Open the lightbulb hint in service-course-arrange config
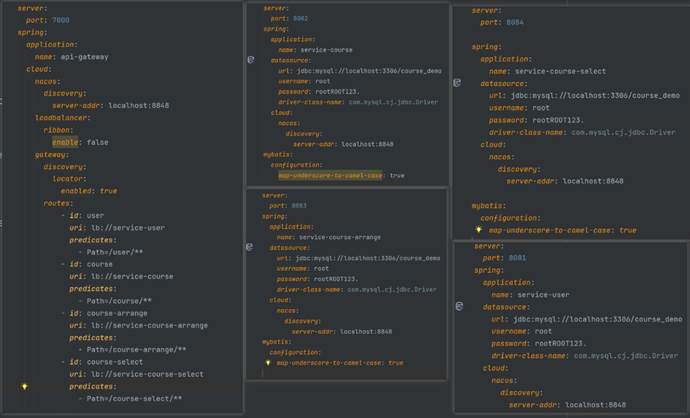This screenshot has height=418, width=690. click(267, 363)
